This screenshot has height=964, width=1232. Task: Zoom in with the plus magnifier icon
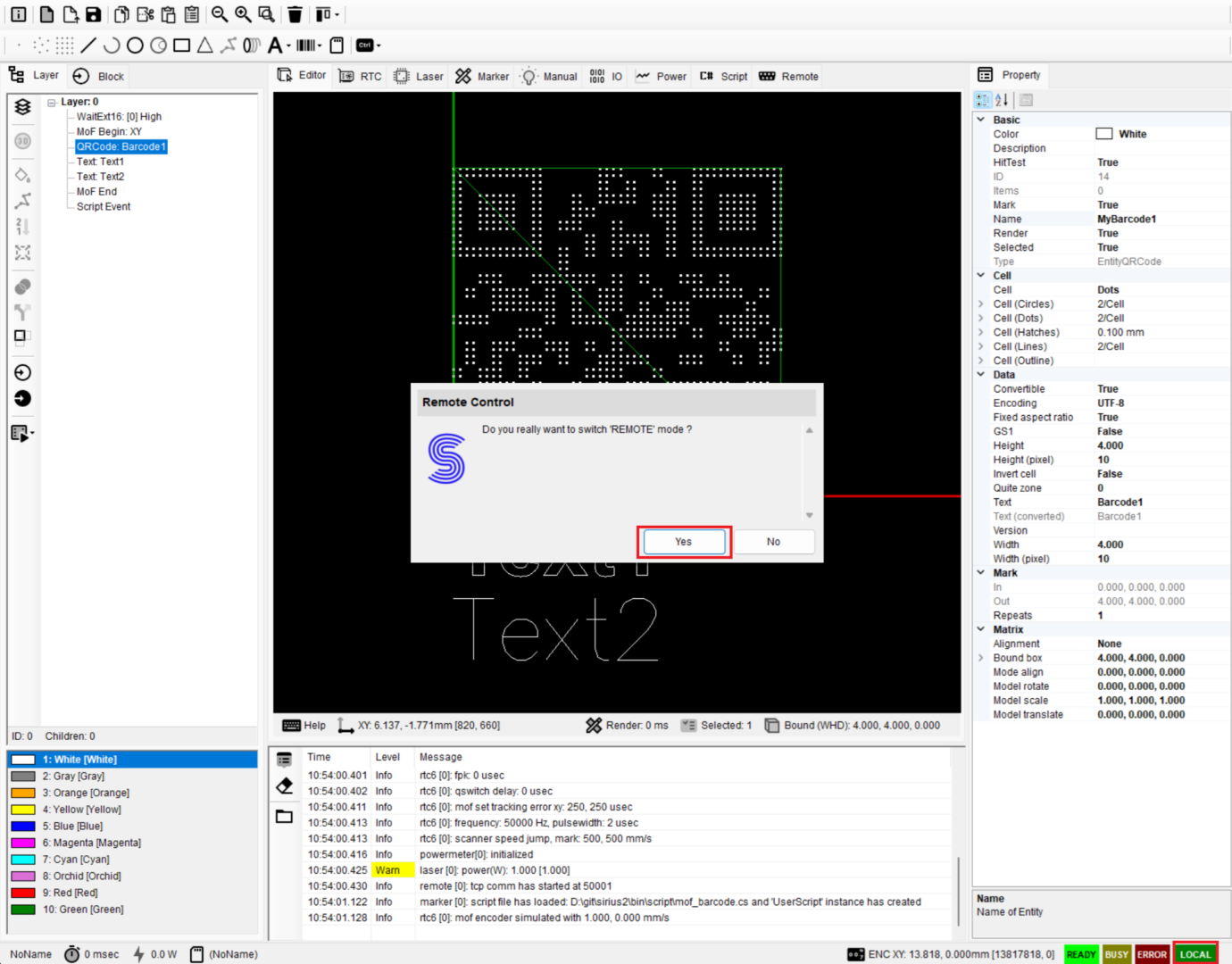coord(243,14)
